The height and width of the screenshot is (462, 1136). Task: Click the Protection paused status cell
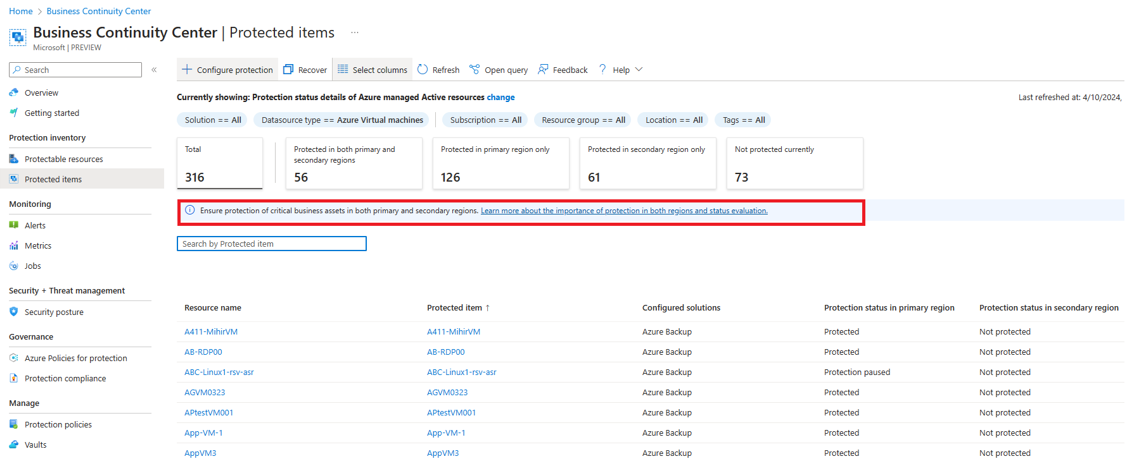(857, 372)
